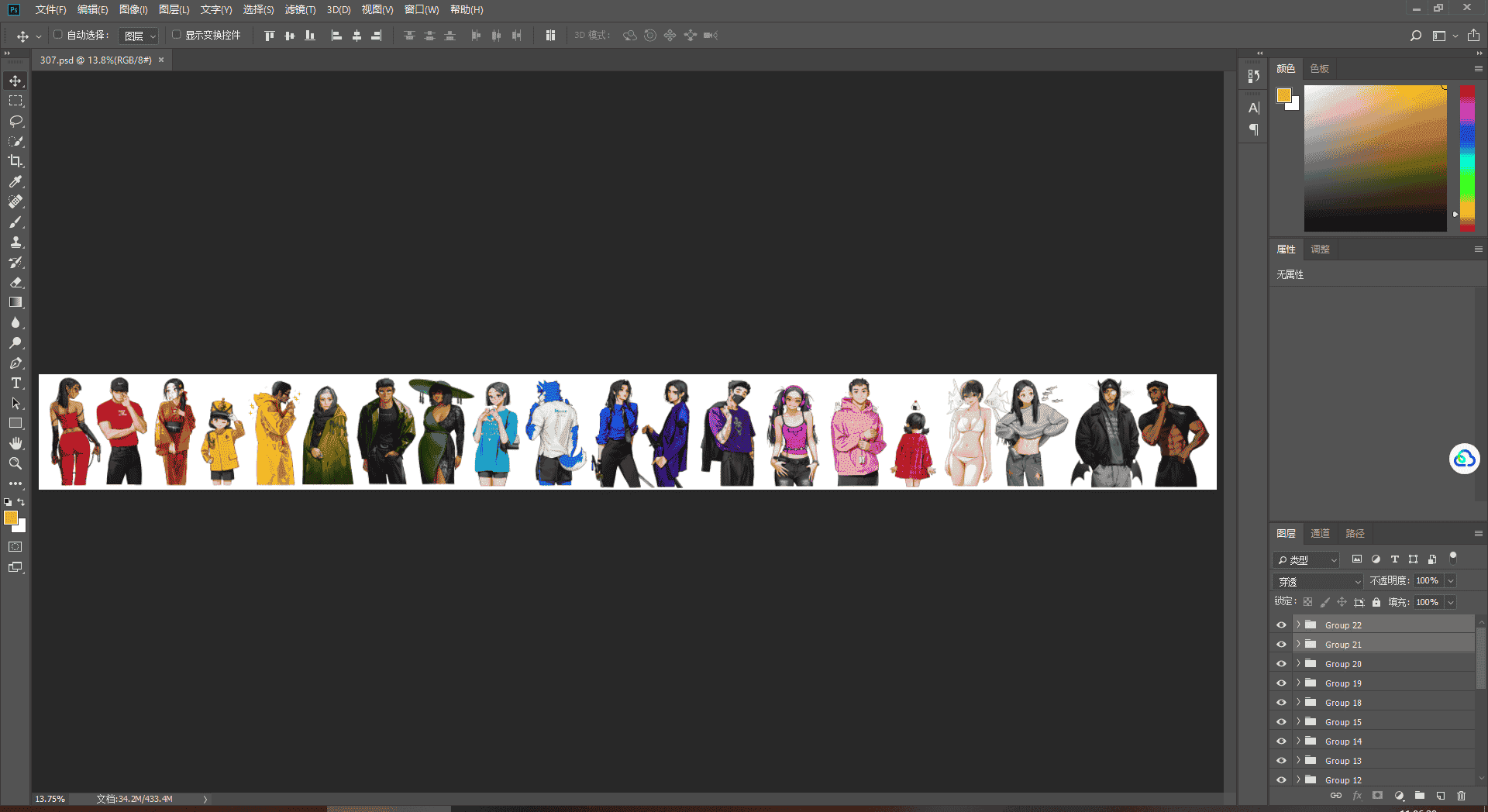Create a new group with folder icon

click(1420, 796)
